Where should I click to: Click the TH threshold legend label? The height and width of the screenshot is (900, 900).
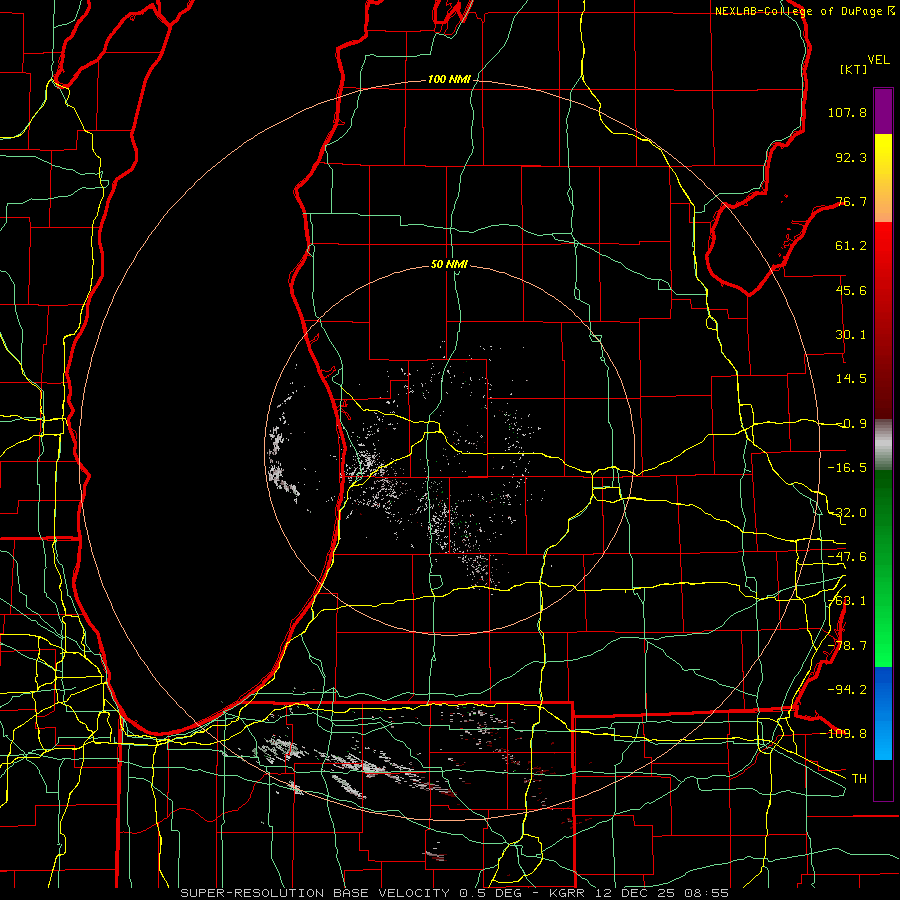[x=859, y=778]
